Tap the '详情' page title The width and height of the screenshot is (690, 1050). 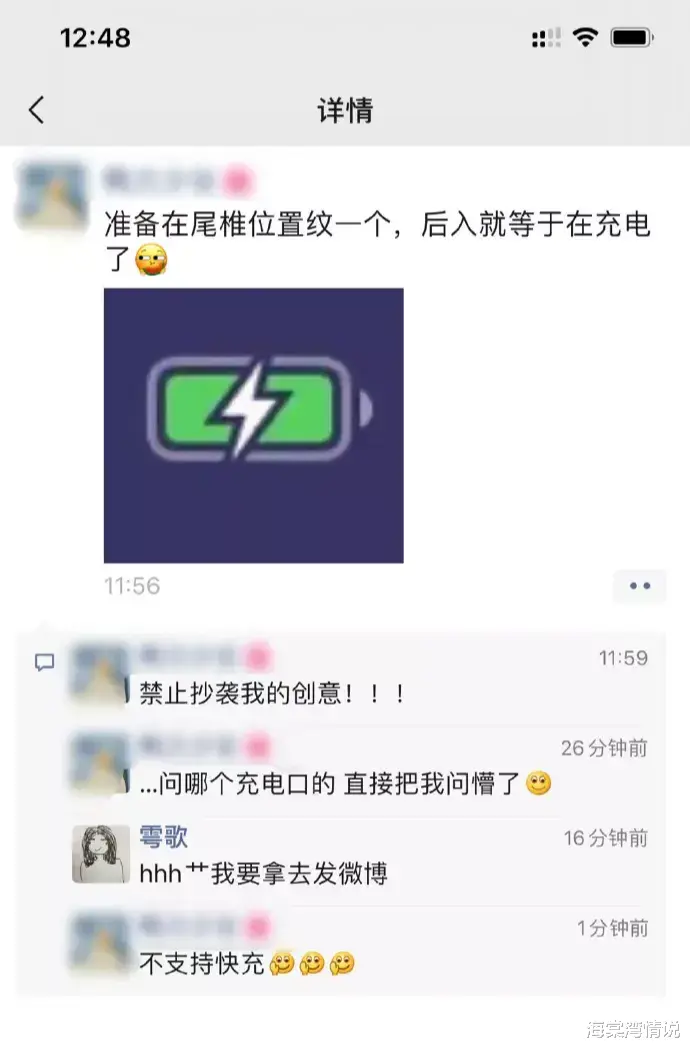click(345, 110)
